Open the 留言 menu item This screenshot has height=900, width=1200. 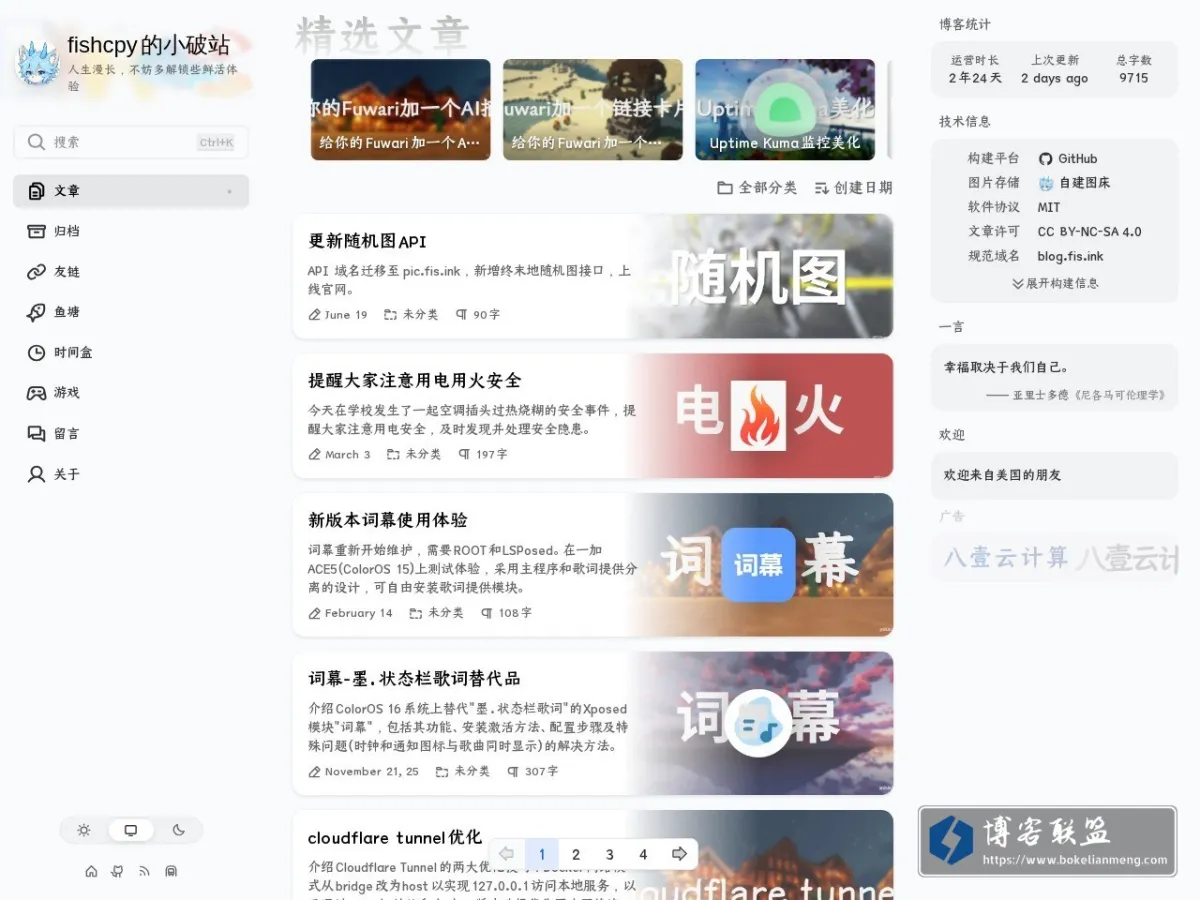[x=131, y=434]
